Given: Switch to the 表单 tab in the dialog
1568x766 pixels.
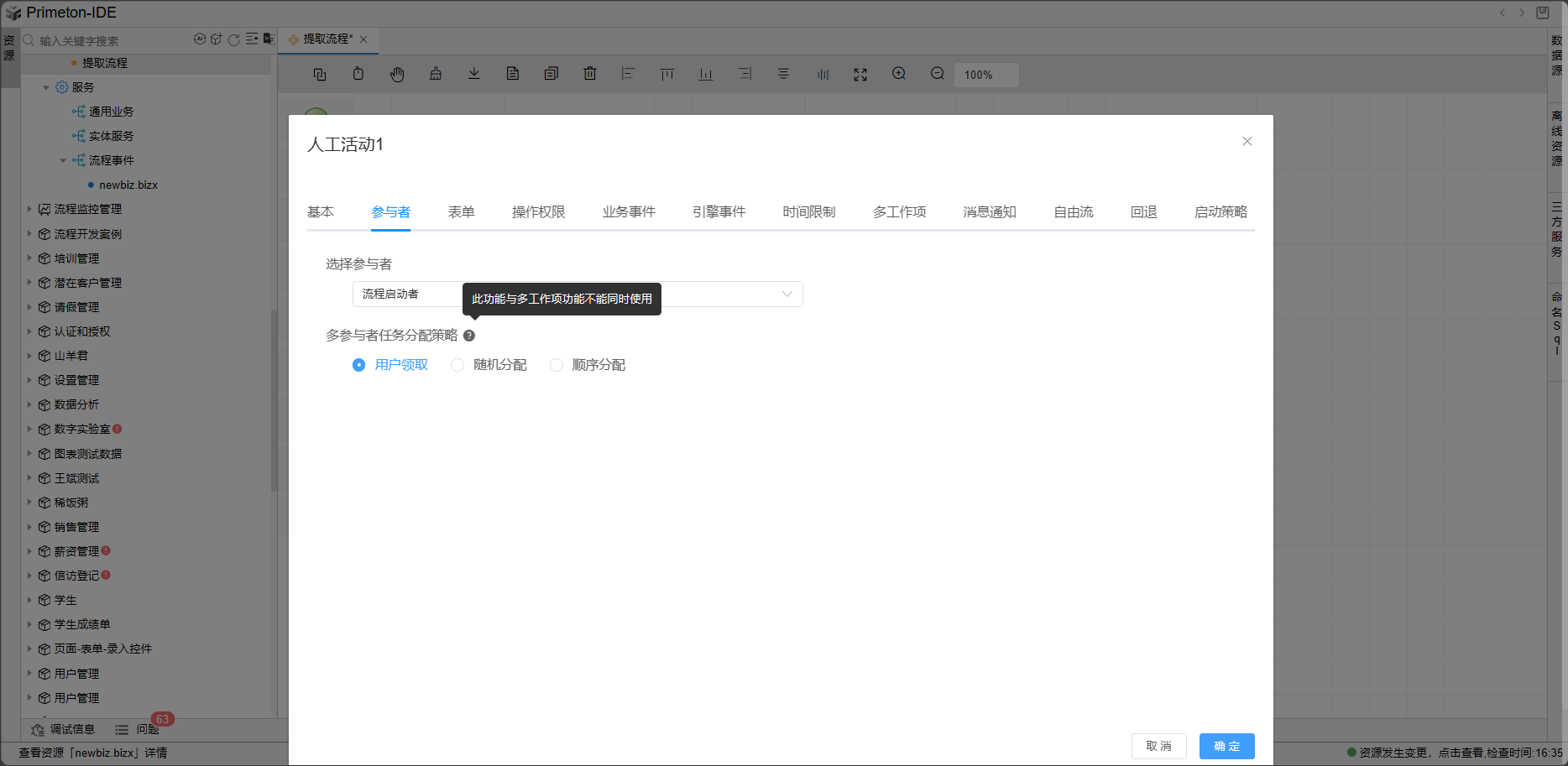Looking at the screenshot, I should coord(462,211).
